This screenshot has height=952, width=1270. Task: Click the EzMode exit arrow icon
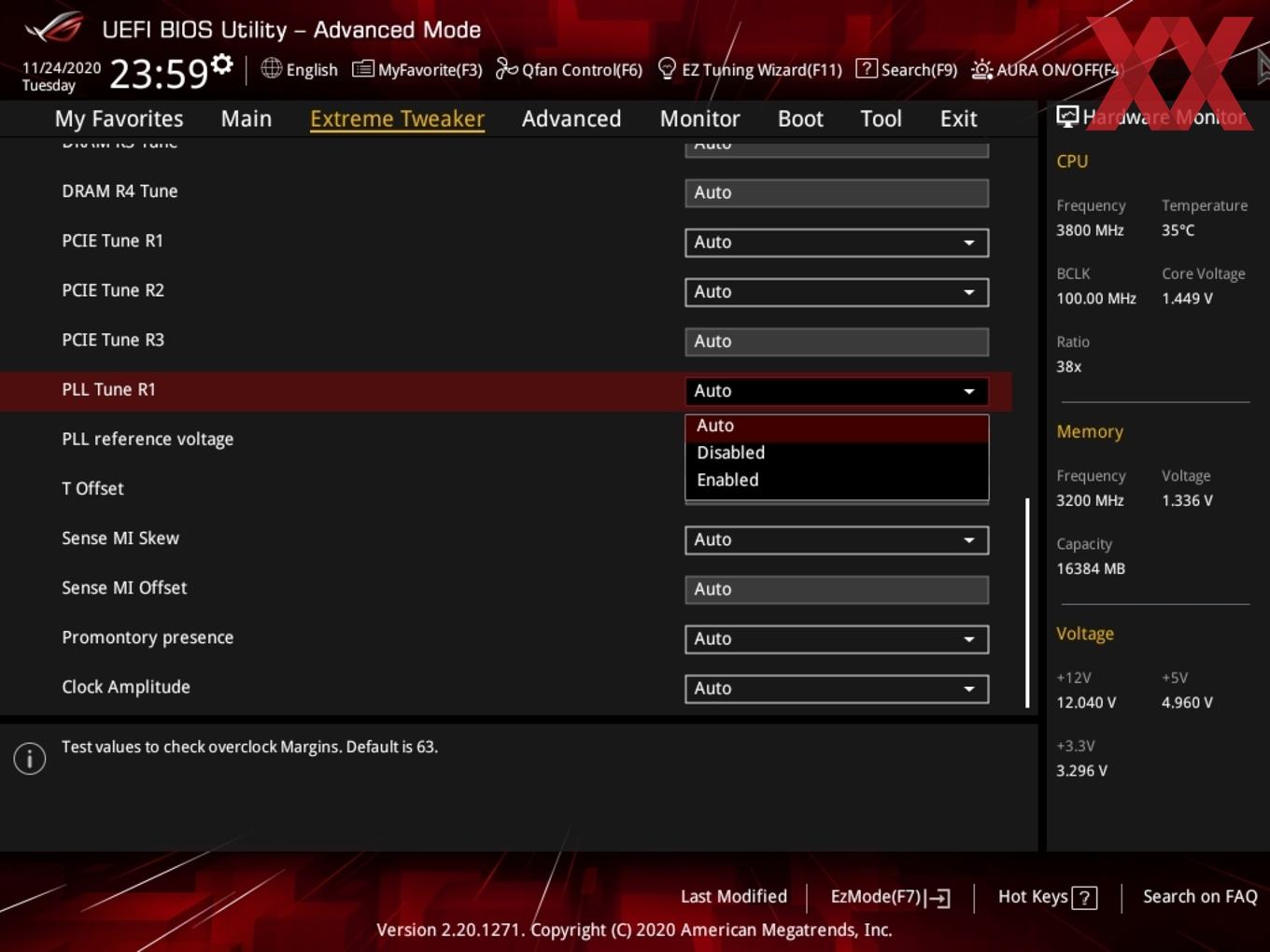pos(938,898)
